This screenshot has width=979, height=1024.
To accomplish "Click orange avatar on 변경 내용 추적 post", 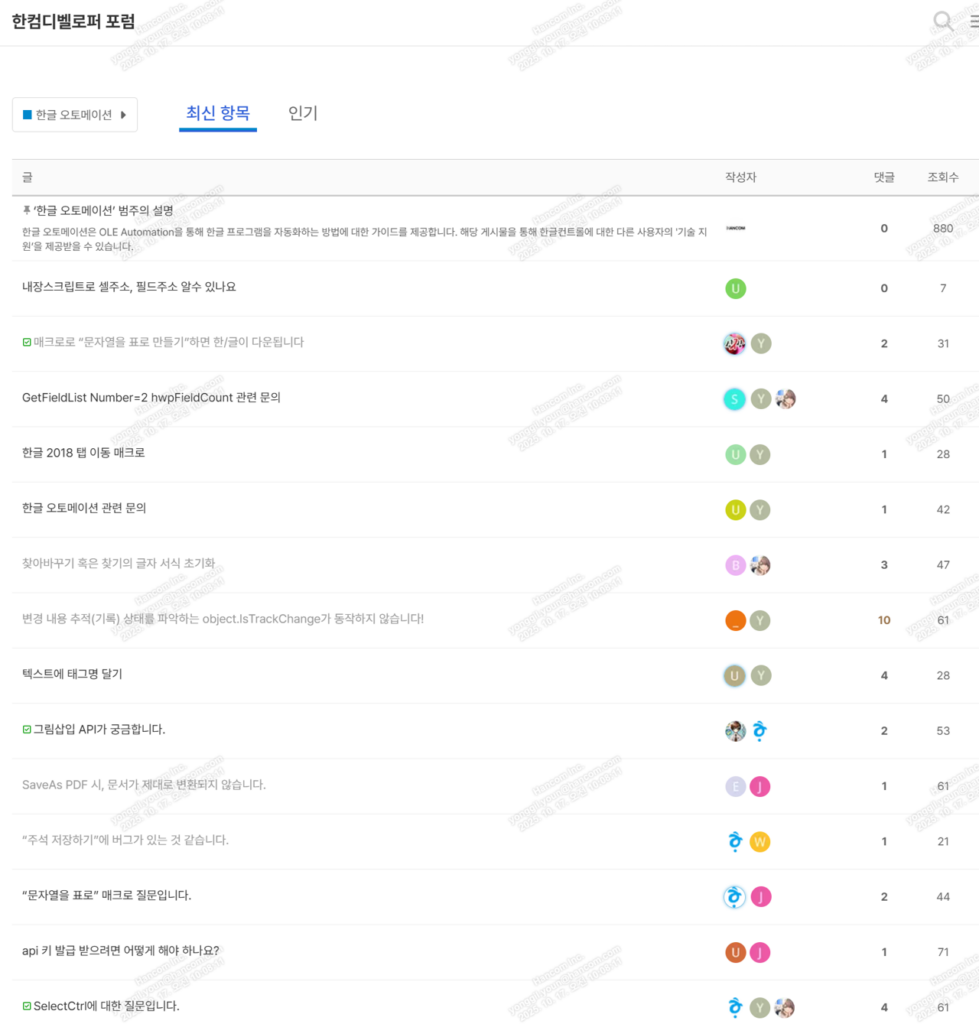I will pyautogui.click(x=735, y=620).
